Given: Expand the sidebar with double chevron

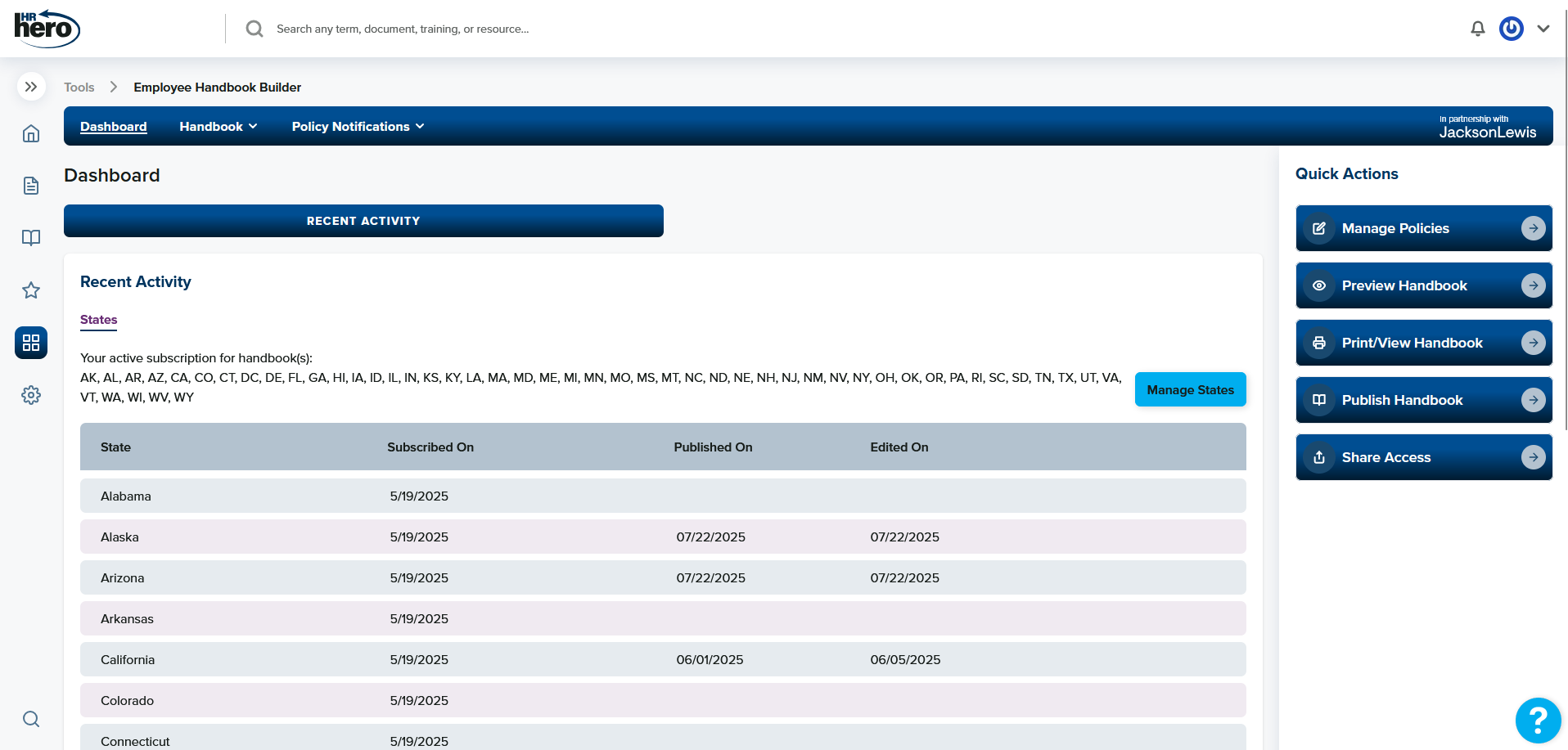Looking at the screenshot, I should click(x=31, y=87).
